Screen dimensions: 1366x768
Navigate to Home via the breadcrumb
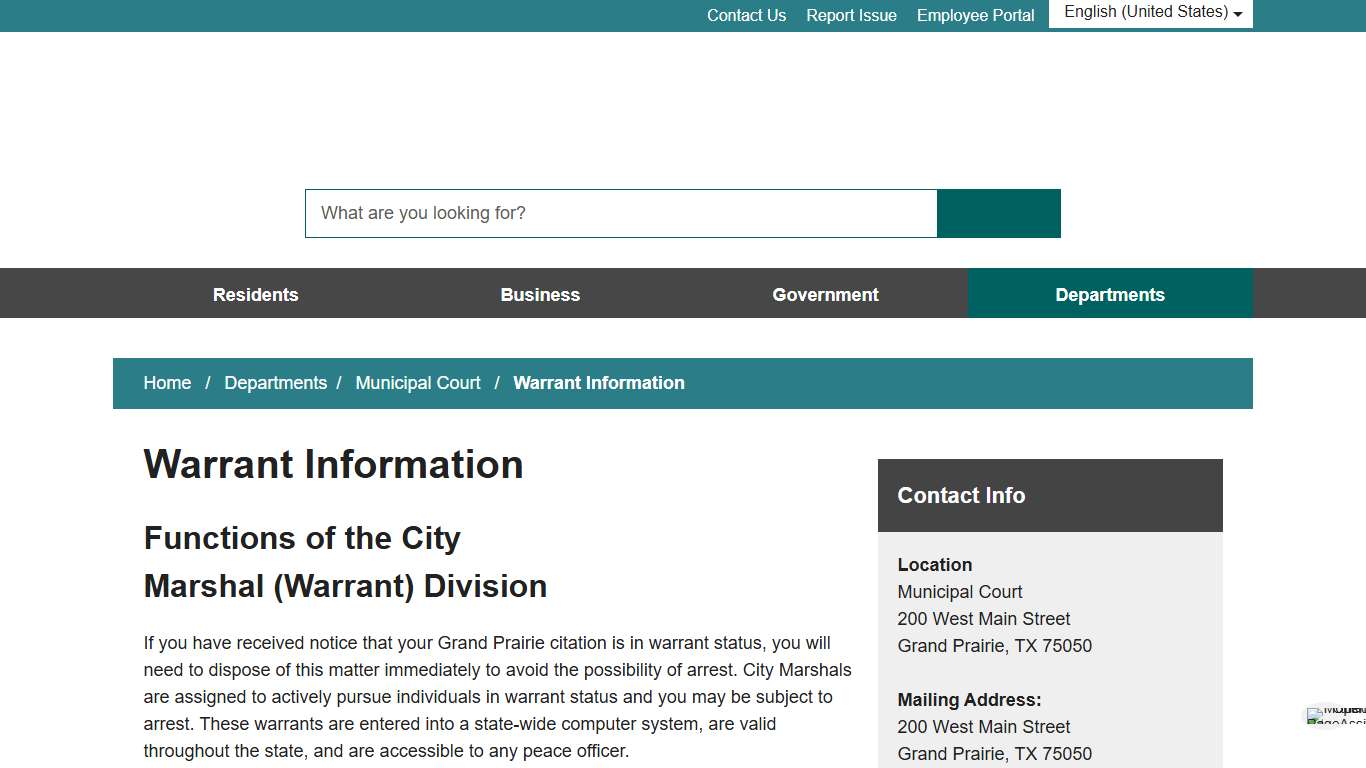[167, 383]
